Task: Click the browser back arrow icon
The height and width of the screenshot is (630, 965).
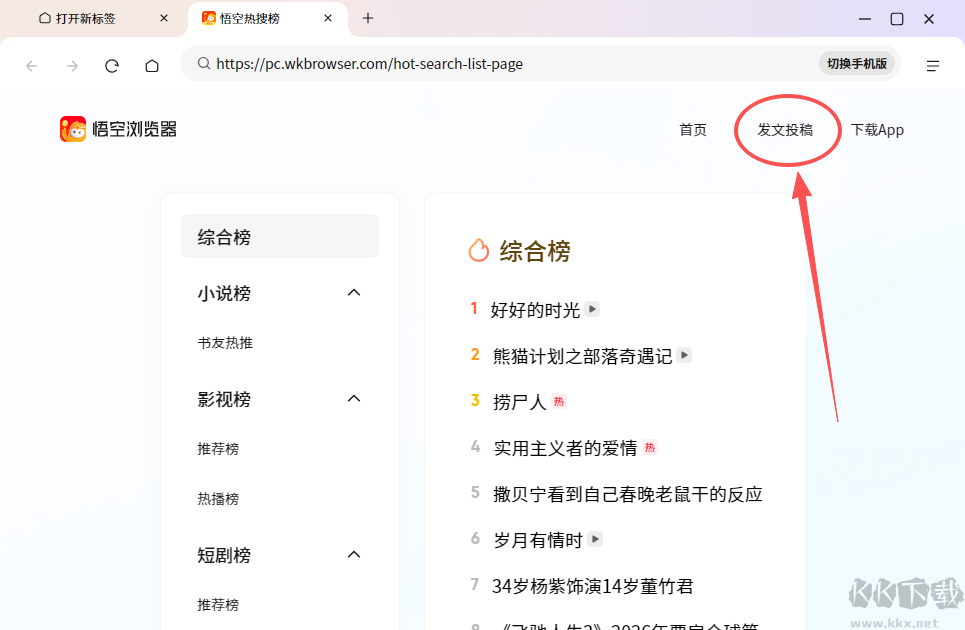Action: 32,65
